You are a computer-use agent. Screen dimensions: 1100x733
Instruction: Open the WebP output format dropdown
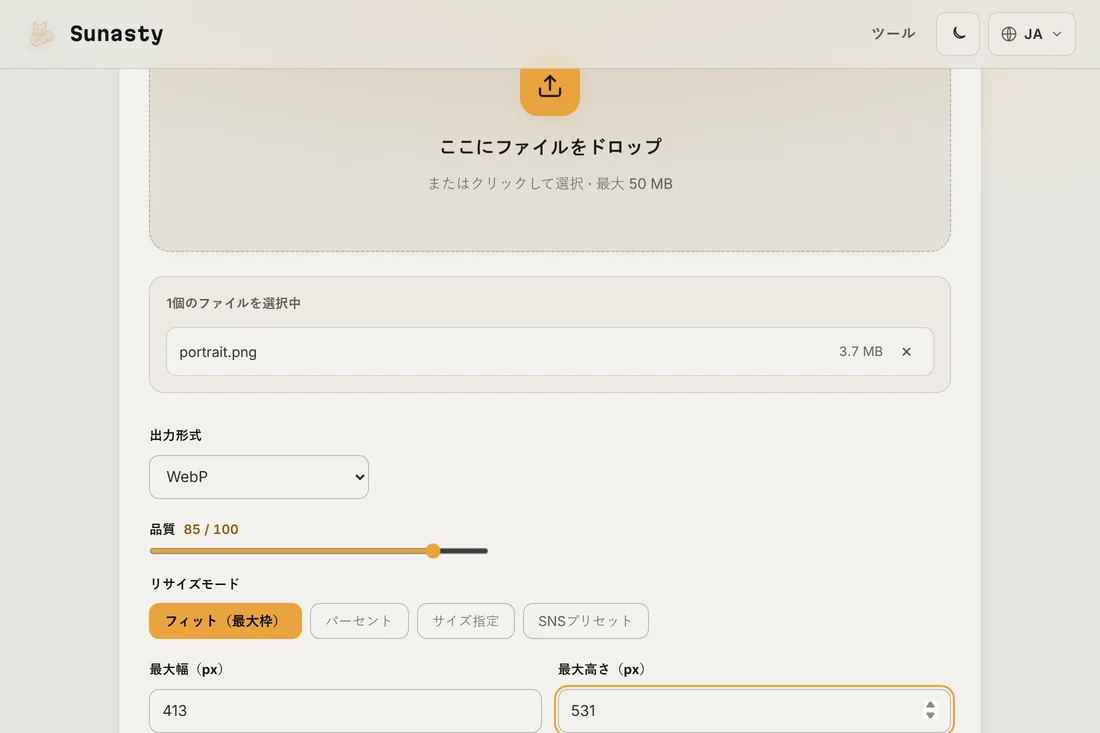[x=259, y=477]
